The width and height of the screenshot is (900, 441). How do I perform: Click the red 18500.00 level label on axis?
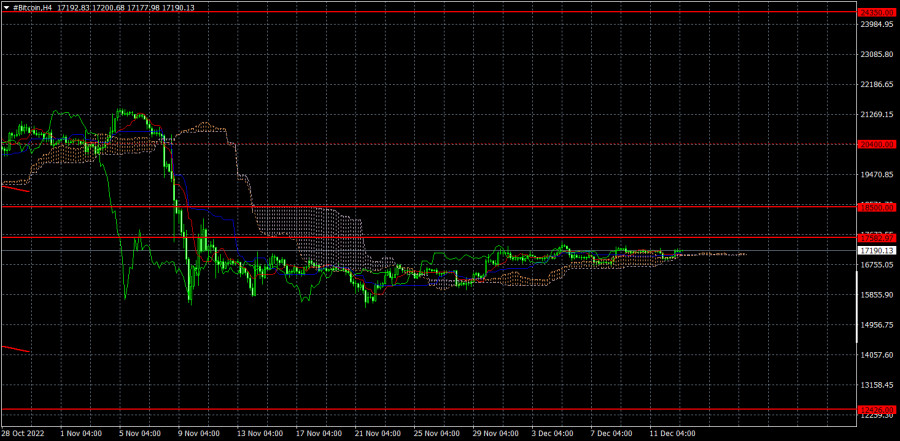(x=877, y=207)
